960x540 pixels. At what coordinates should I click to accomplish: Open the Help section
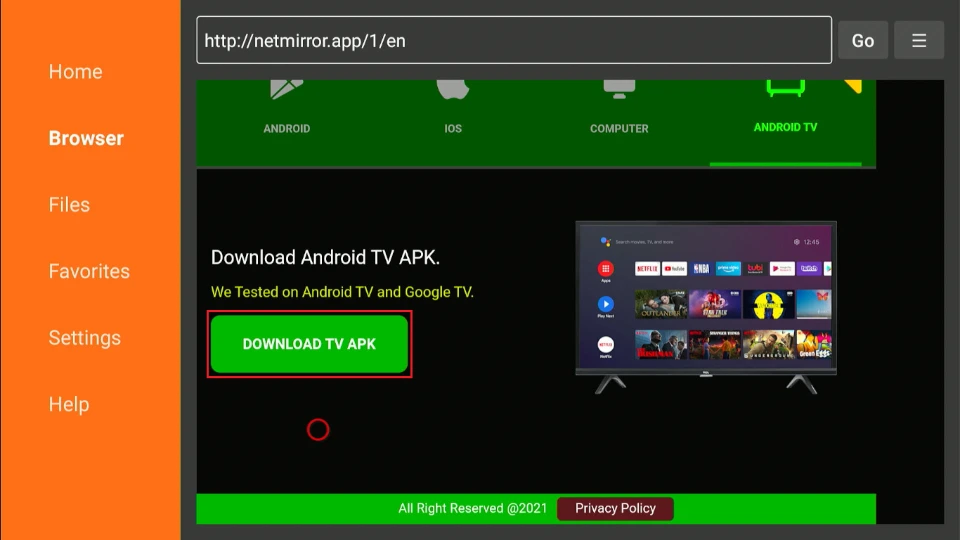69,404
